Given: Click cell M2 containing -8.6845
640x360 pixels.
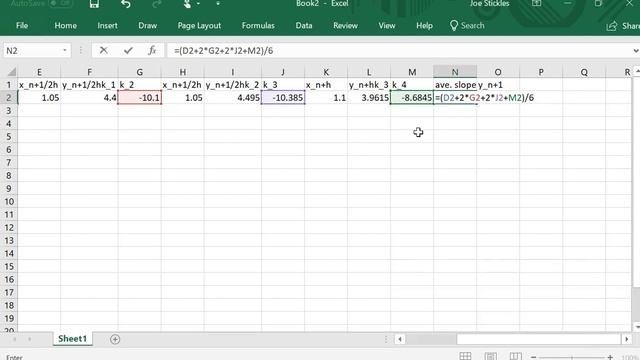Looking at the screenshot, I should point(412,98).
